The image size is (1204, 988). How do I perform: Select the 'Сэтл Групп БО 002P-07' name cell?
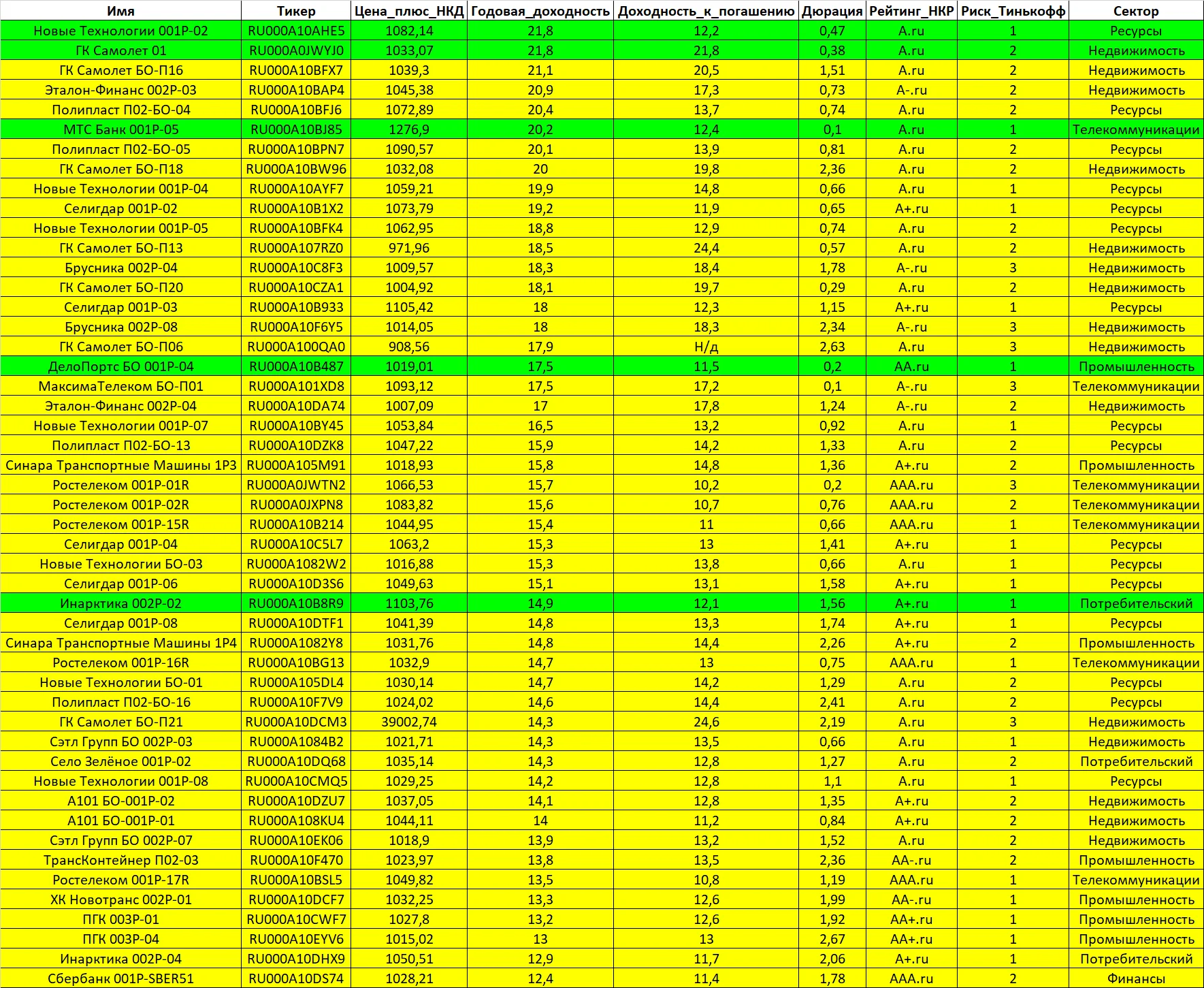click(x=121, y=840)
